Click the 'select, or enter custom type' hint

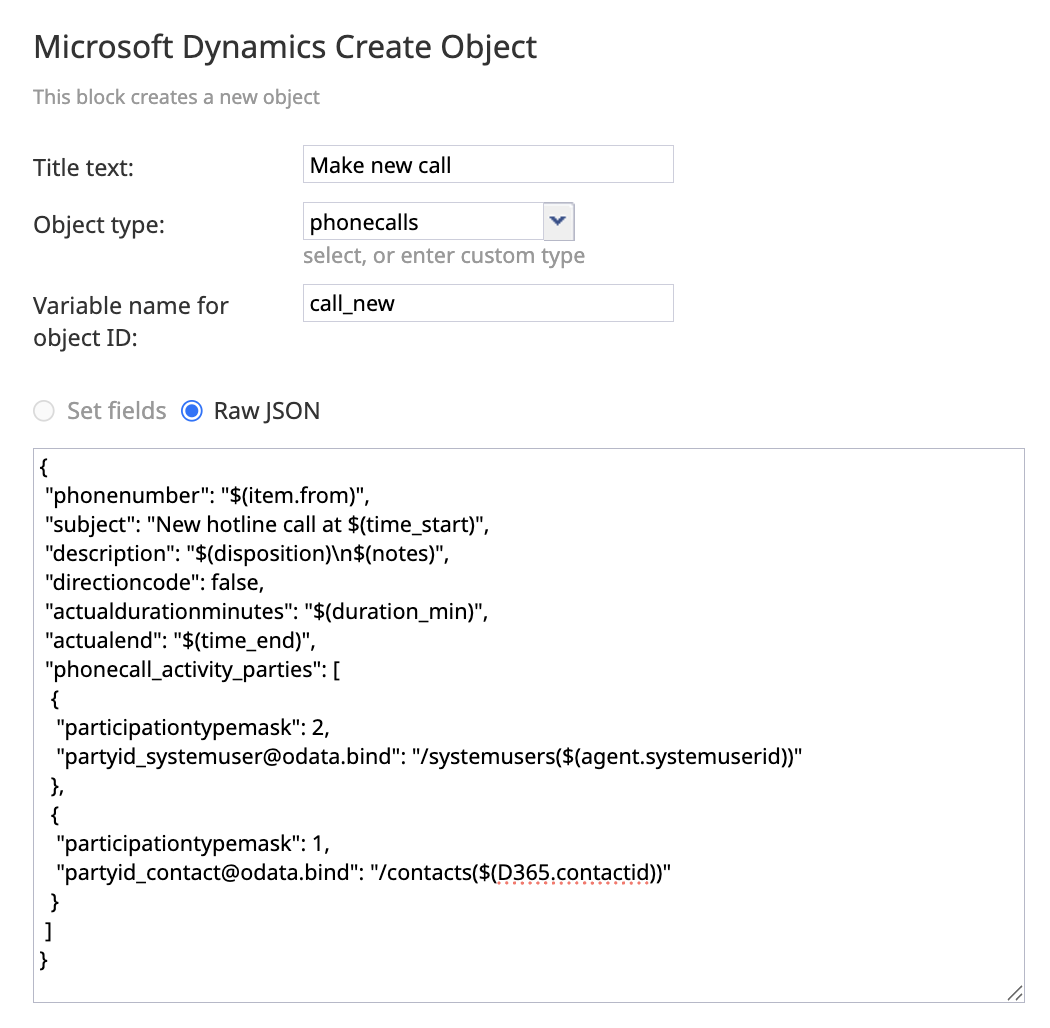click(x=444, y=255)
